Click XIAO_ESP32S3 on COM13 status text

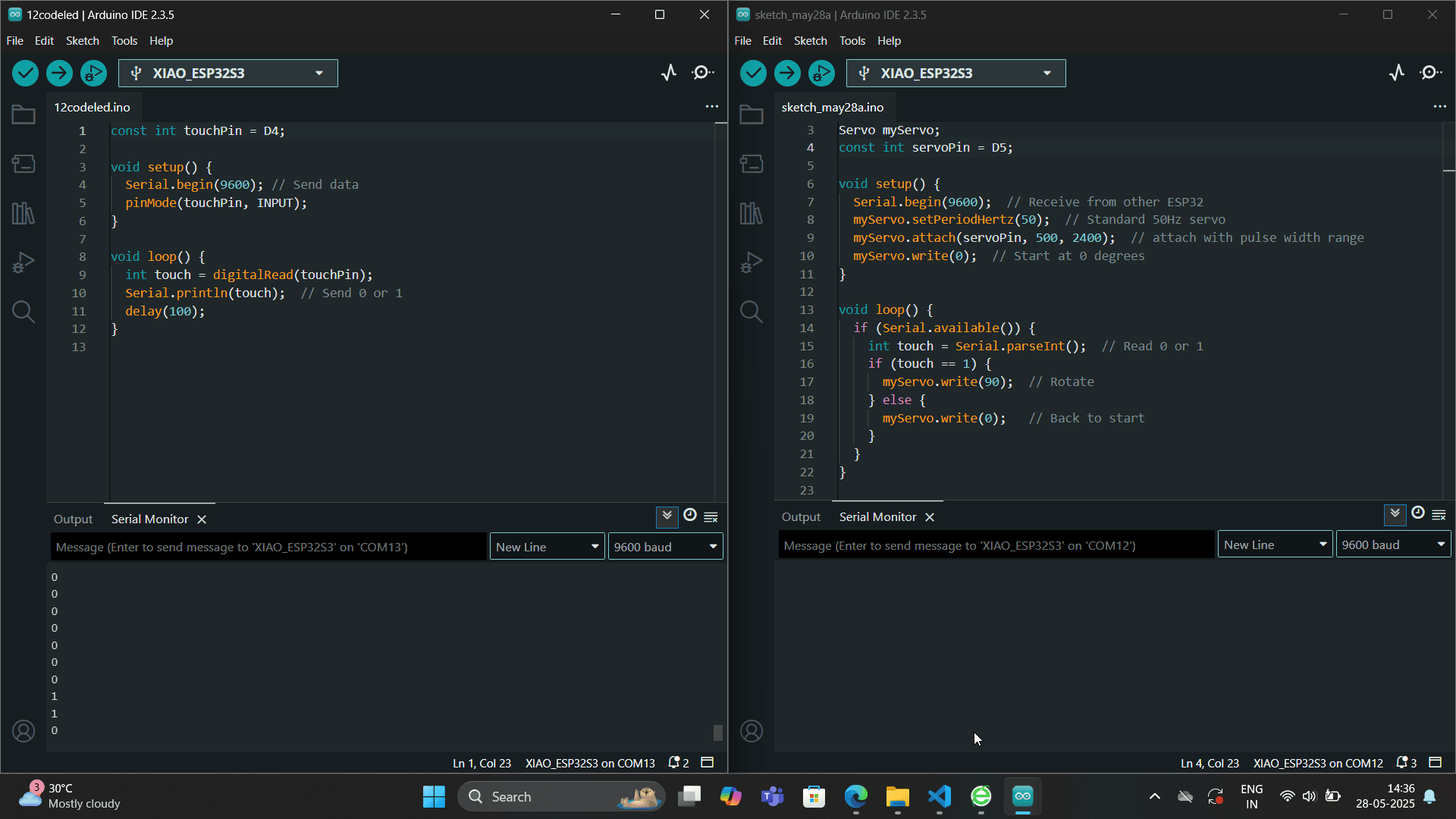590,764
